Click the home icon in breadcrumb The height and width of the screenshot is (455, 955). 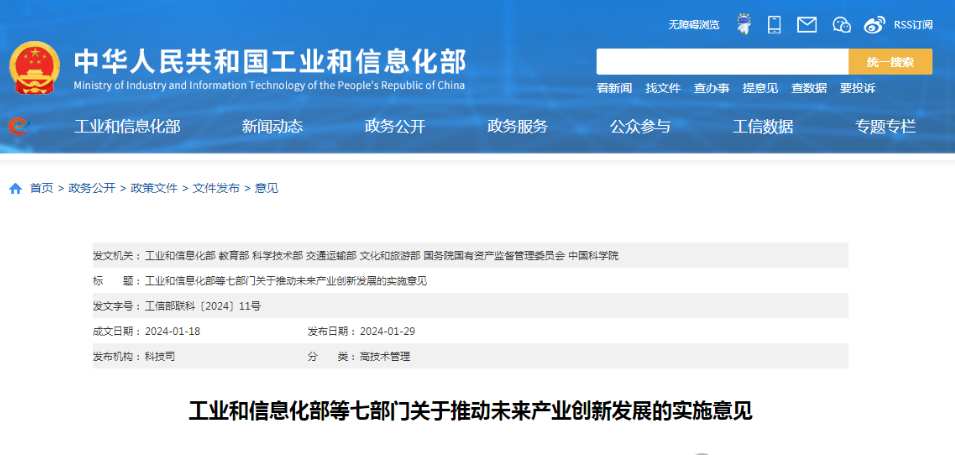tap(16, 188)
